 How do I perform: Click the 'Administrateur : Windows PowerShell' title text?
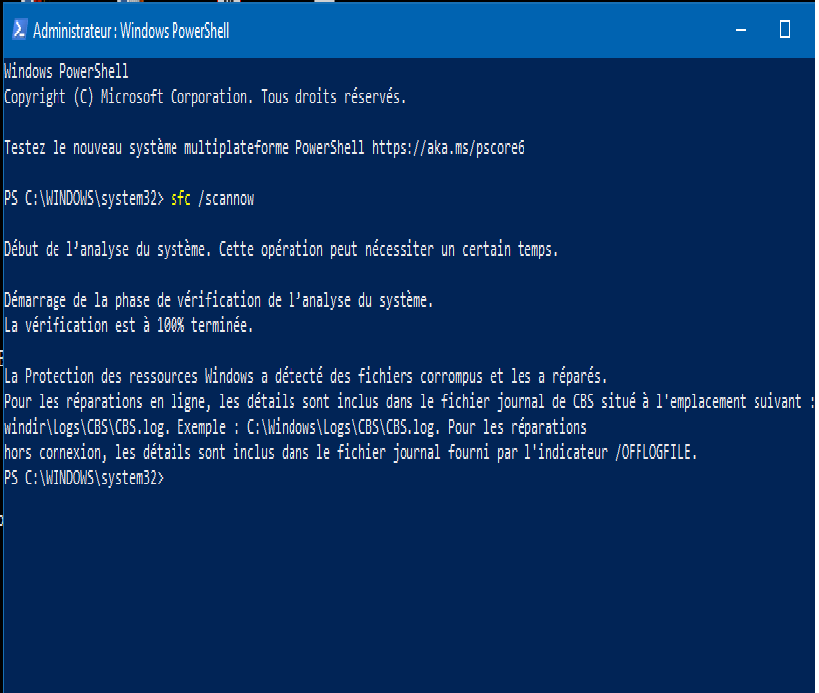click(x=131, y=31)
